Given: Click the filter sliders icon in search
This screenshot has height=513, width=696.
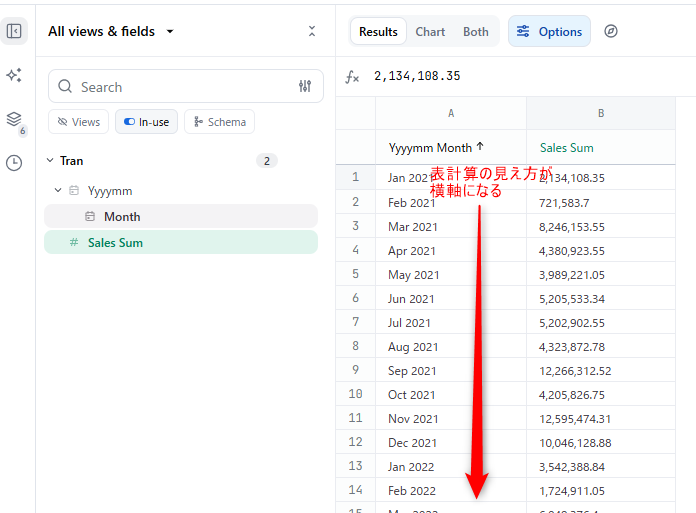Looking at the screenshot, I should 305,87.
